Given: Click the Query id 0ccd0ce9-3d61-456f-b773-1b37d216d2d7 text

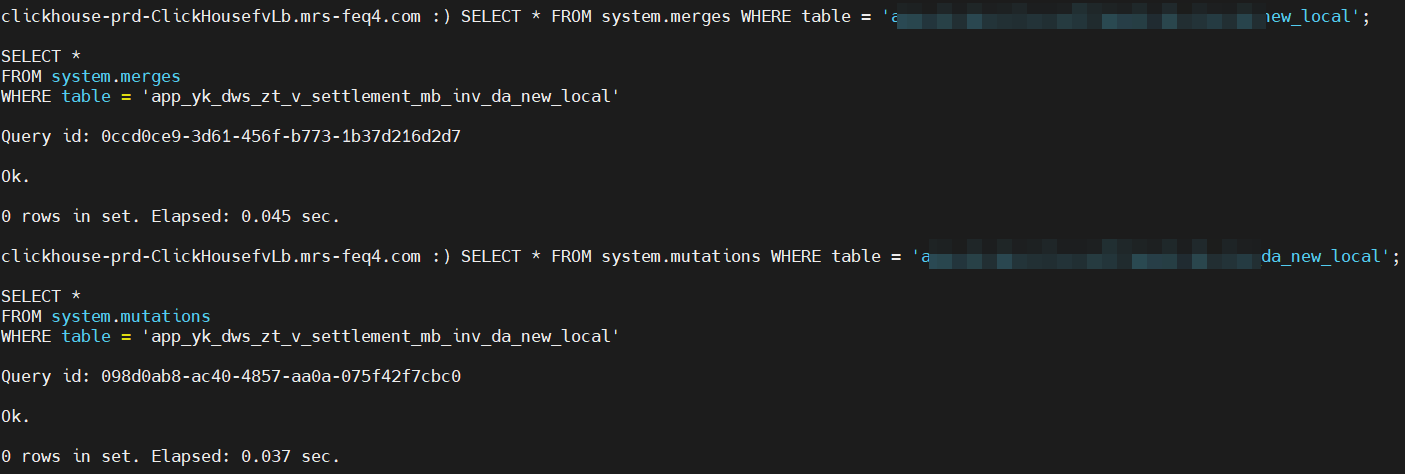Looking at the screenshot, I should coord(280,136).
